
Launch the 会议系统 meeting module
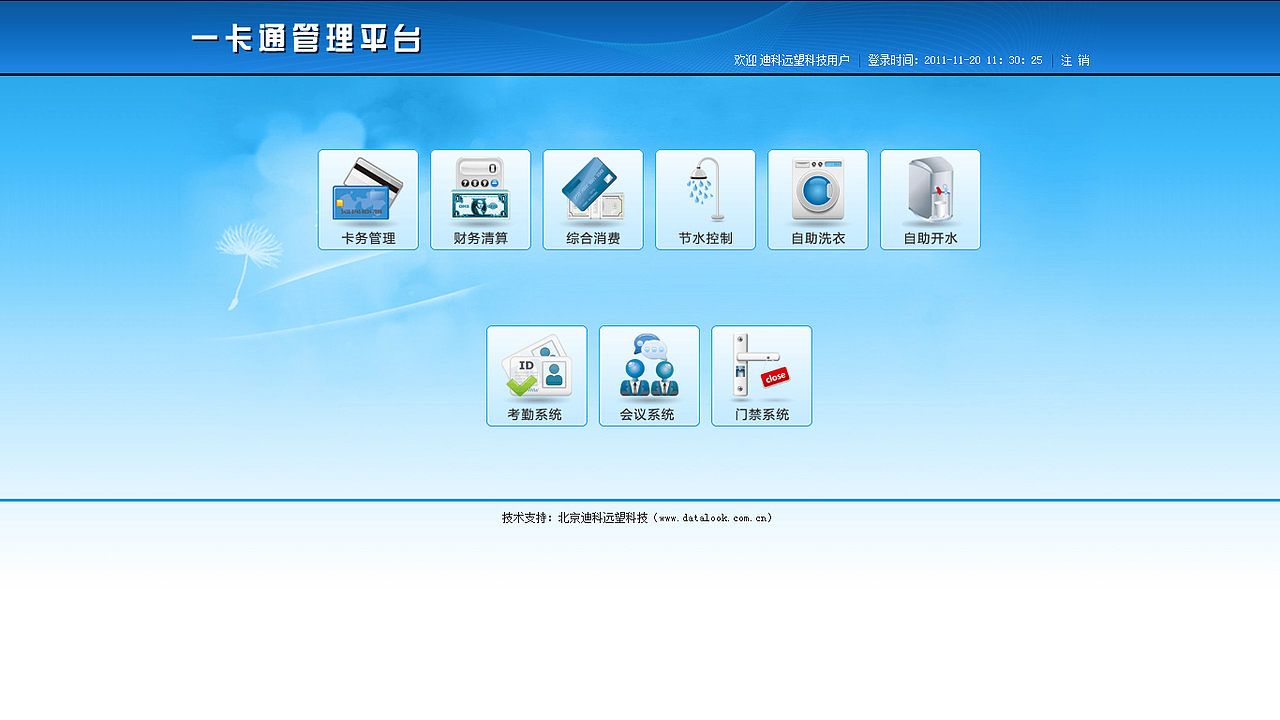click(x=649, y=376)
